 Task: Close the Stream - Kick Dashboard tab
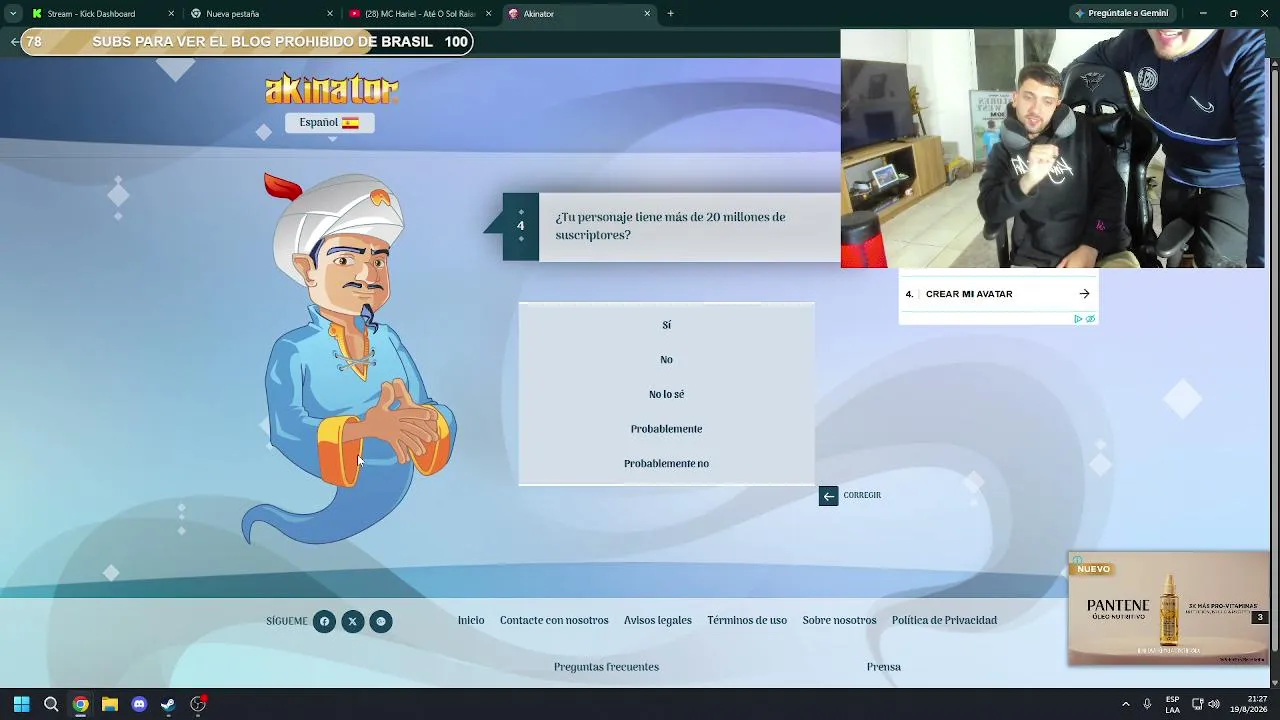pos(171,14)
